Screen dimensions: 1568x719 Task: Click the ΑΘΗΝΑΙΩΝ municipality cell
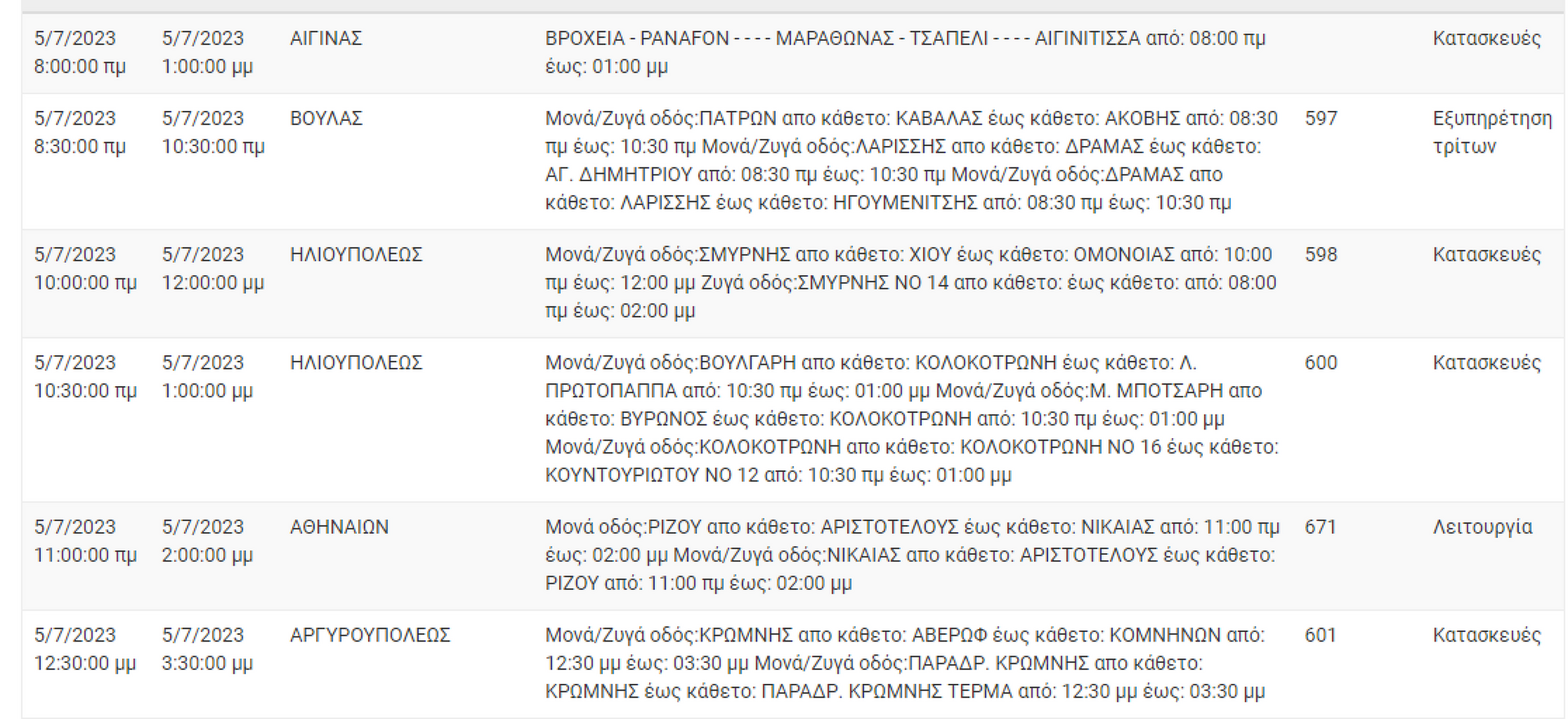[339, 527]
